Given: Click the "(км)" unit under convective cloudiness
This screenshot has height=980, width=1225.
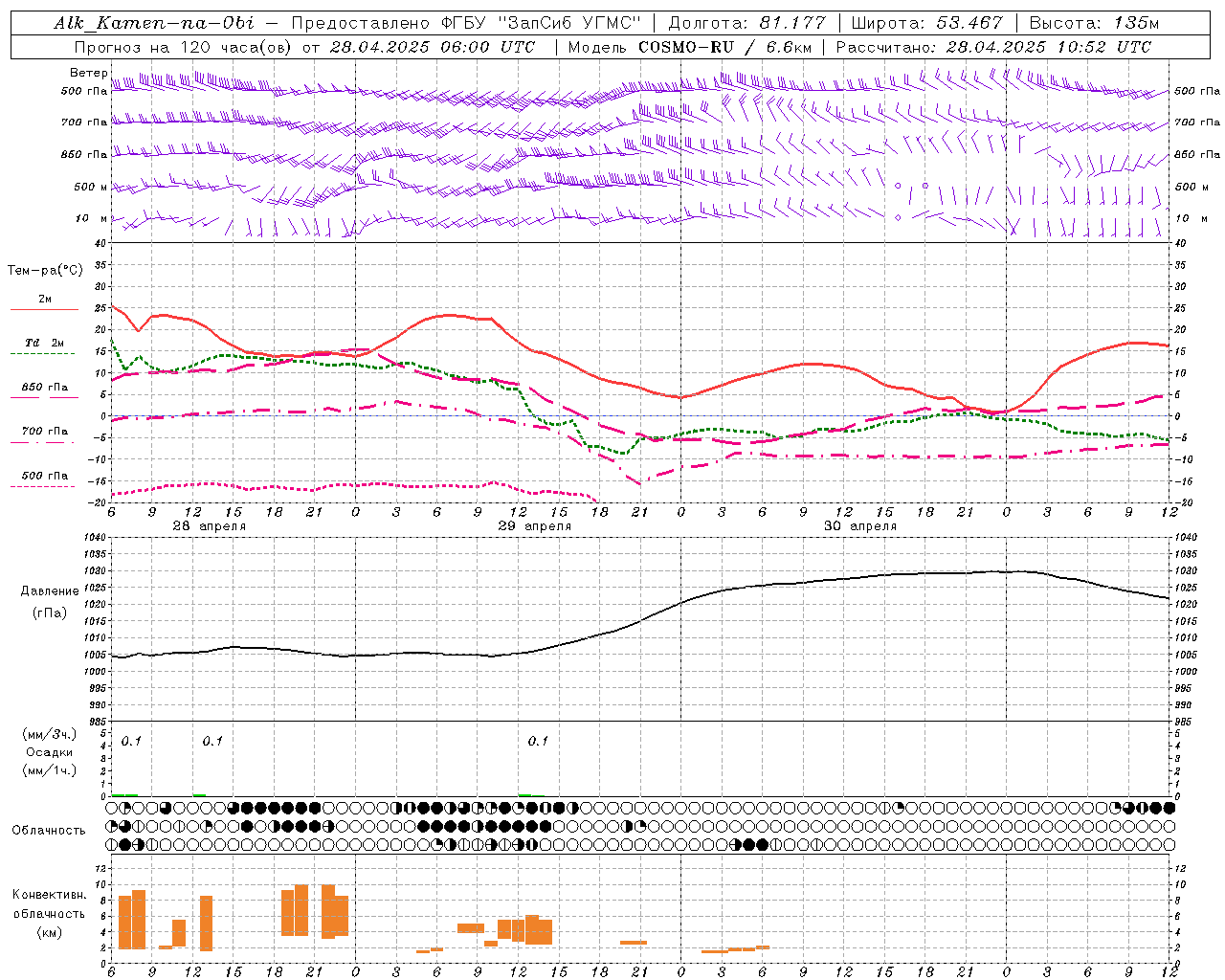Looking at the screenshot, I should pyautogui.click(x=50, y=932).
